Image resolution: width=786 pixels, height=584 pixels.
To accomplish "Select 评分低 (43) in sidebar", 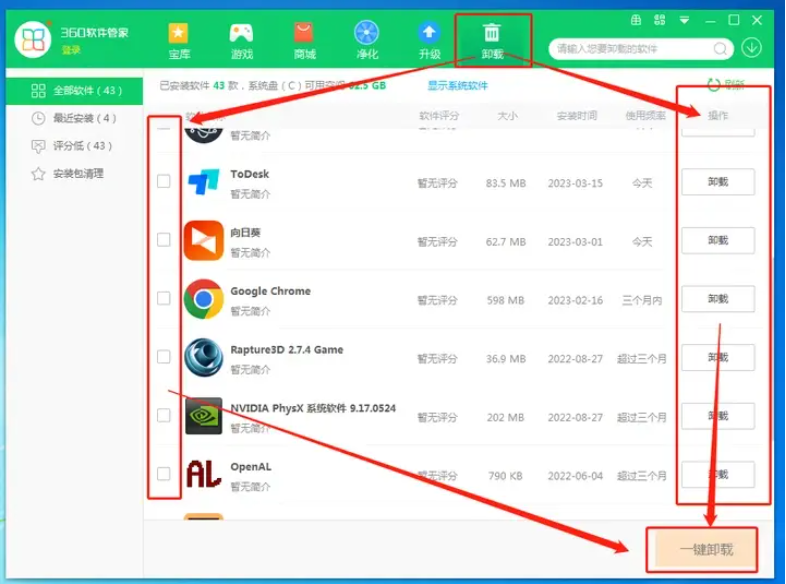I will (x=74, y=146).
